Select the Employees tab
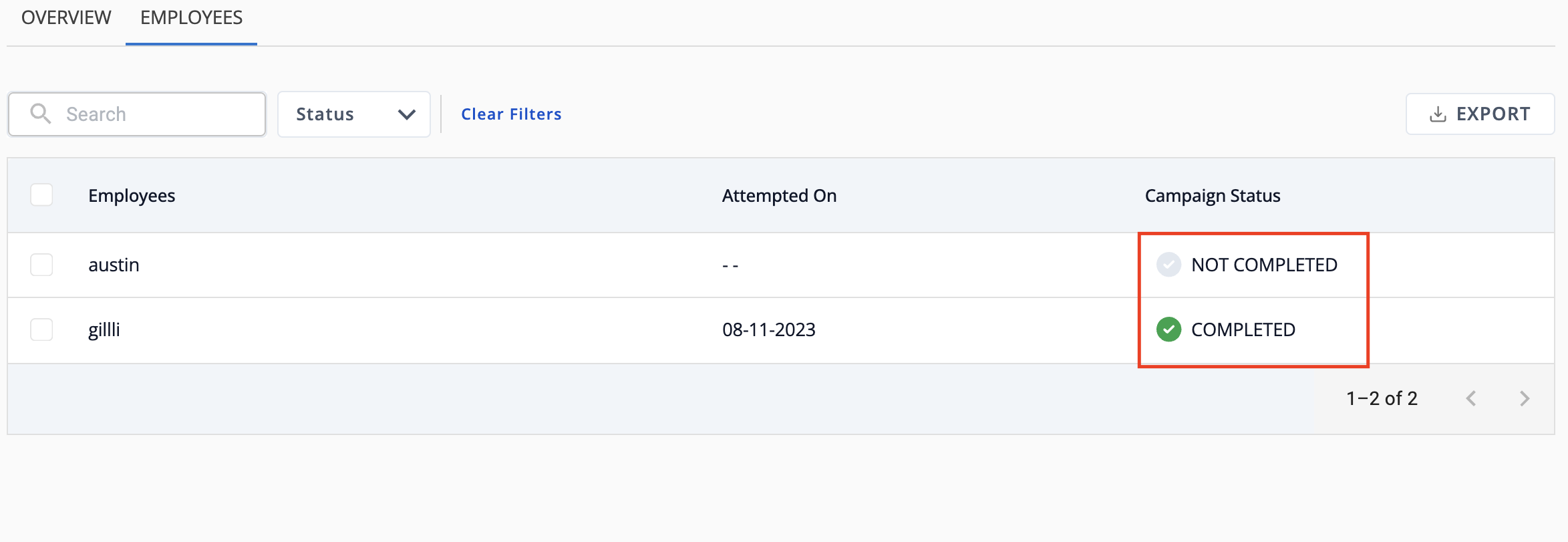The width and height of the screenshot is (1568, 542). 191,17
